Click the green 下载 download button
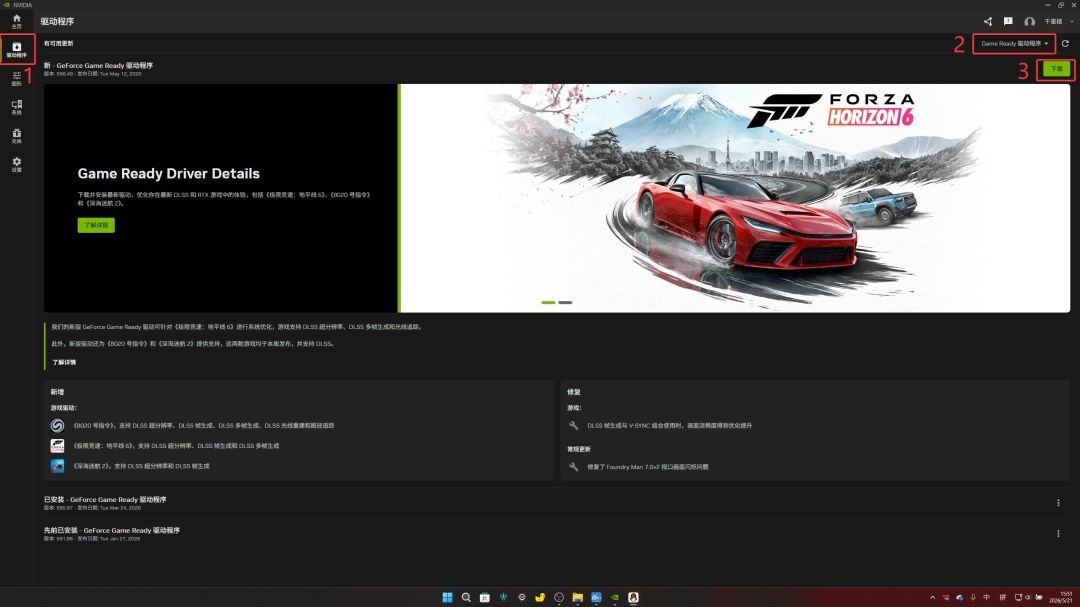The width and height of the screenshot is (1080, 607). pyautogui.click(x=1056, y=69)
